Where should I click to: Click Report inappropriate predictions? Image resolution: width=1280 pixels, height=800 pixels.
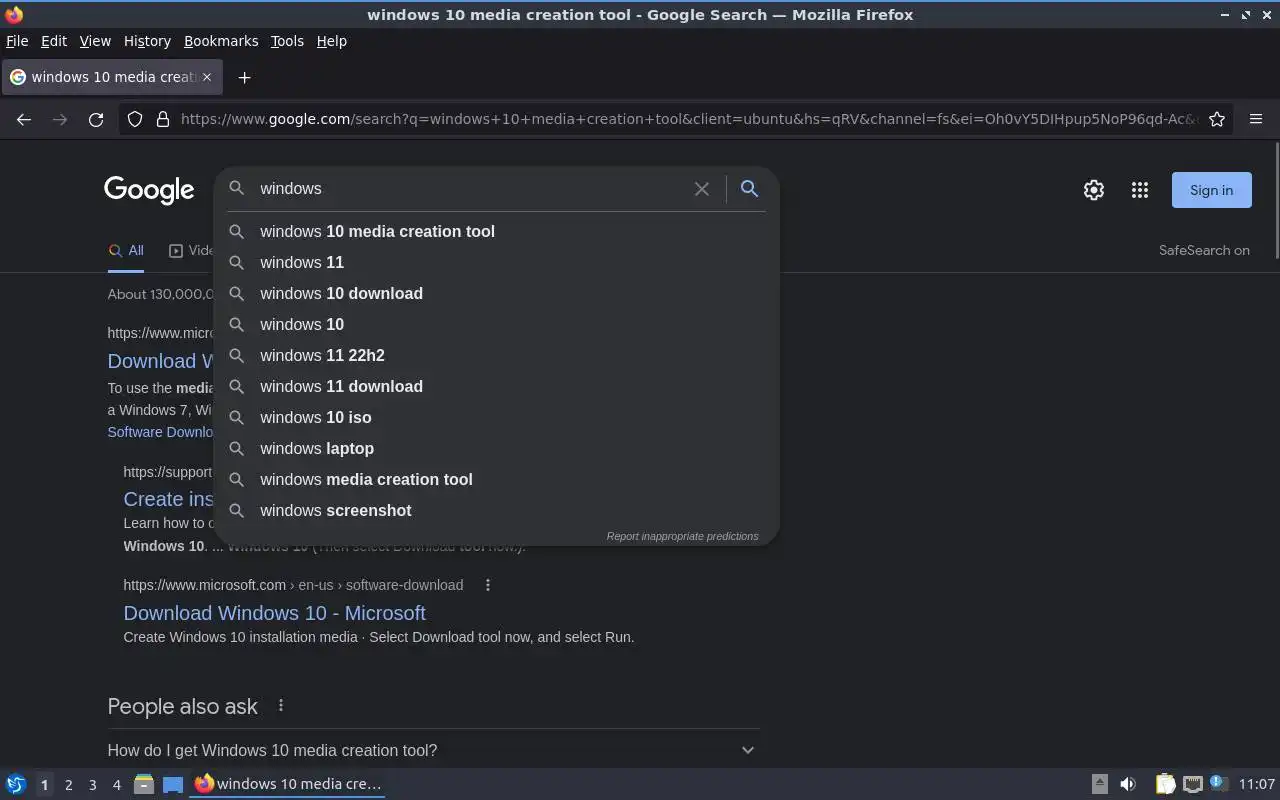point(682,536)
